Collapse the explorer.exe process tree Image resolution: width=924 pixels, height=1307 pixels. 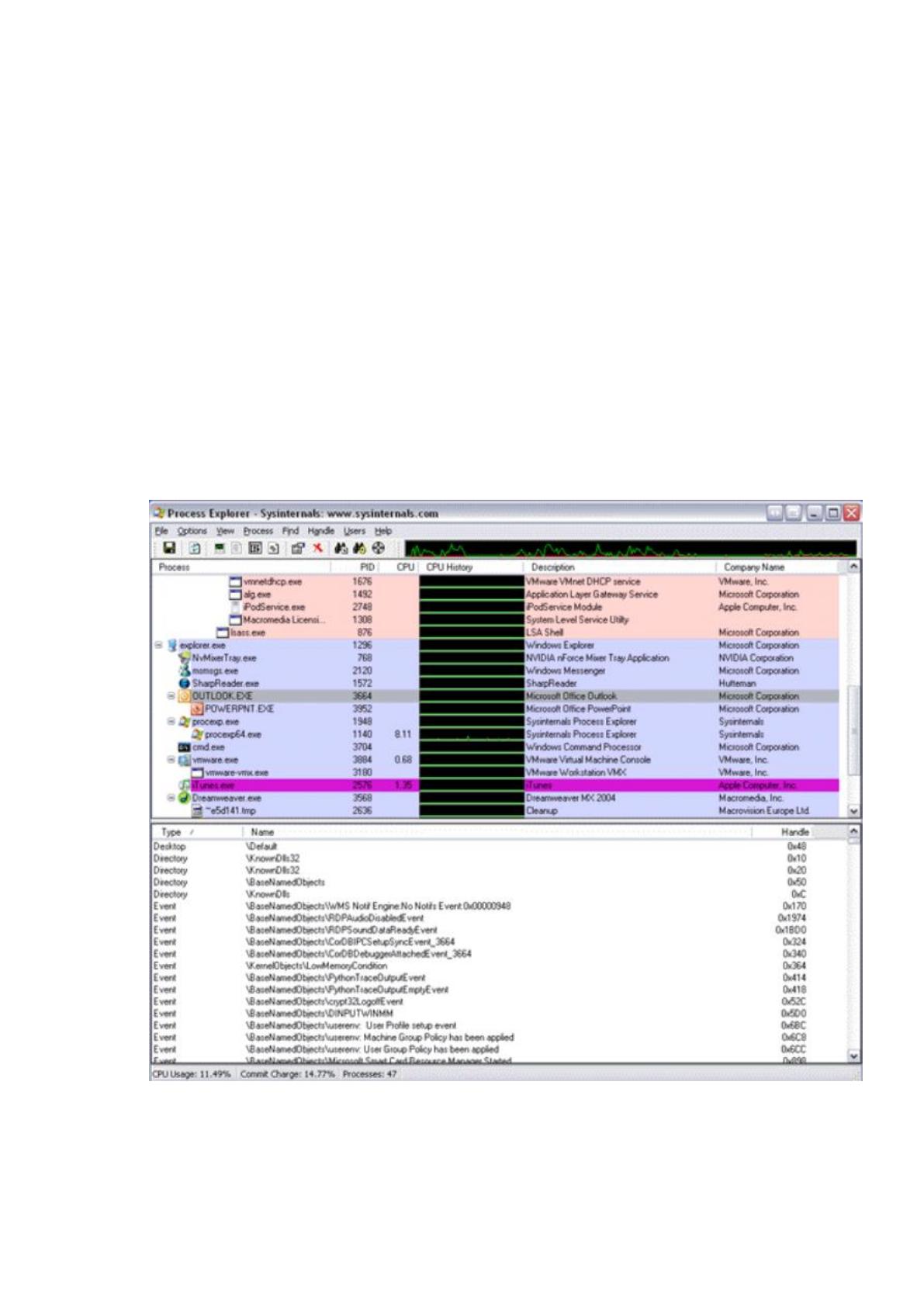tap(158, 645)
